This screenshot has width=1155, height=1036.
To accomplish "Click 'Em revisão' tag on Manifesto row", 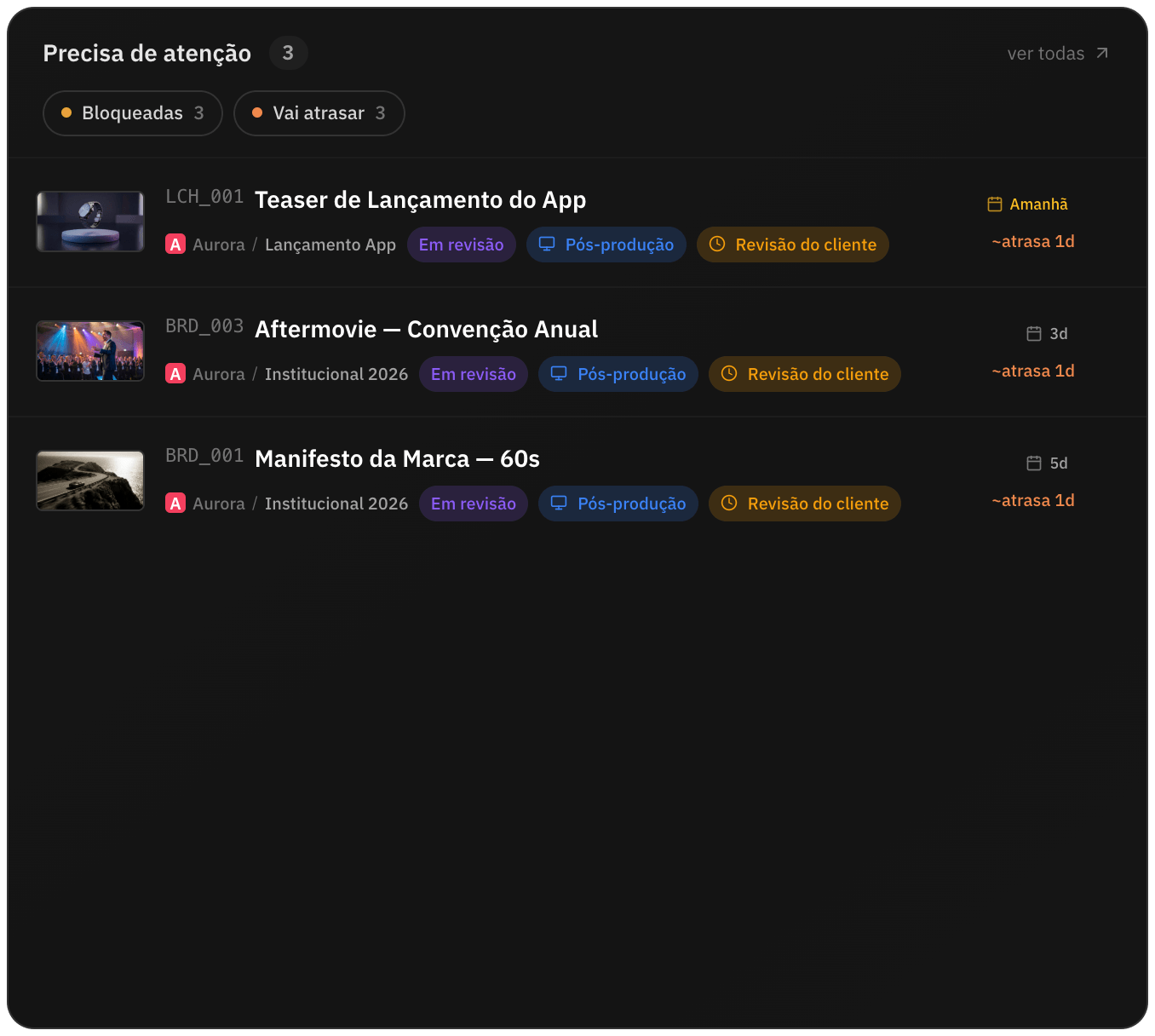I will click(474, 504).
